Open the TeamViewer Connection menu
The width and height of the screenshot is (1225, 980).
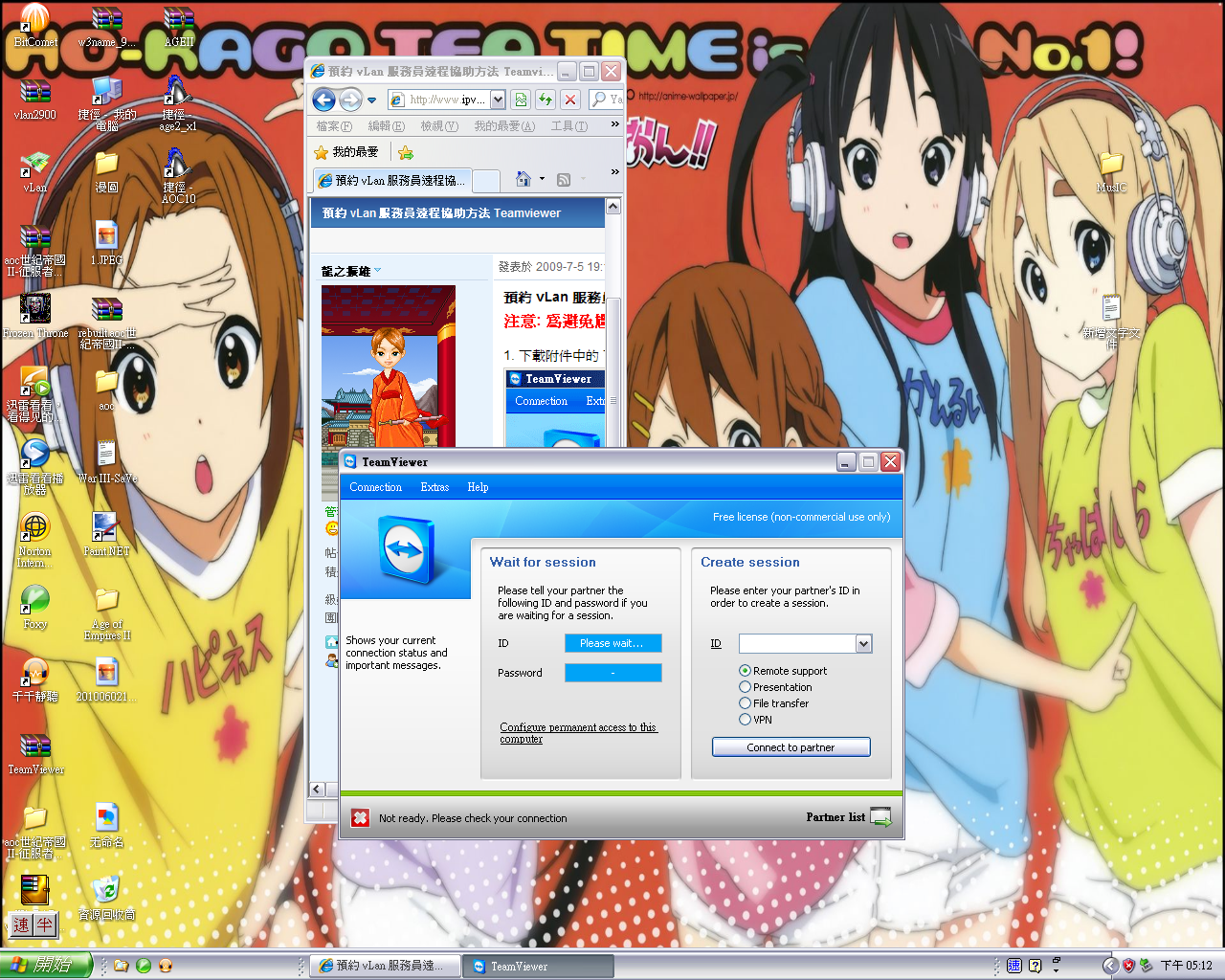pos(375,487)
